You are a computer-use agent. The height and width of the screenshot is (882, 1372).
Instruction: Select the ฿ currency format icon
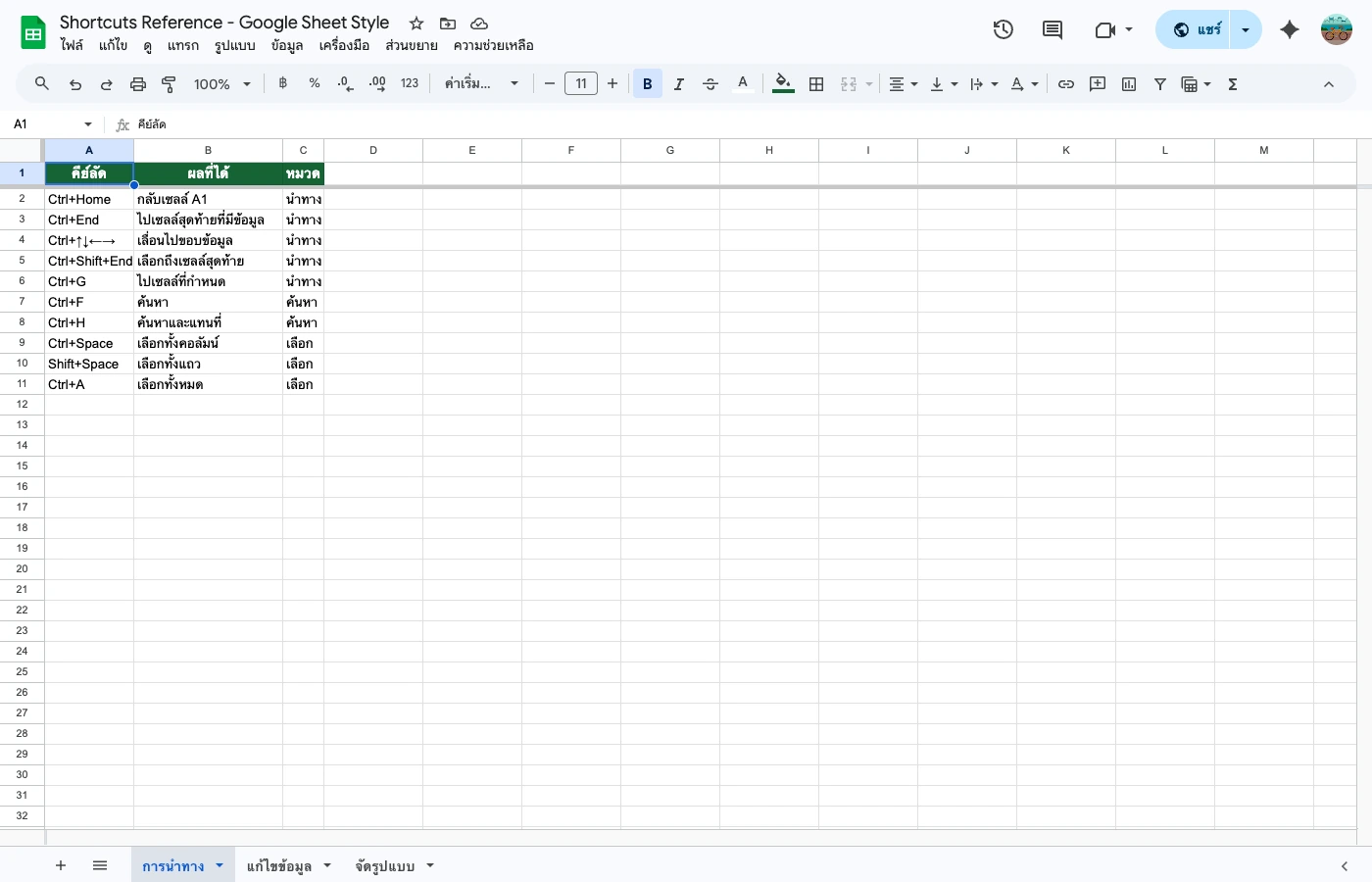click(x=282, y=83)
